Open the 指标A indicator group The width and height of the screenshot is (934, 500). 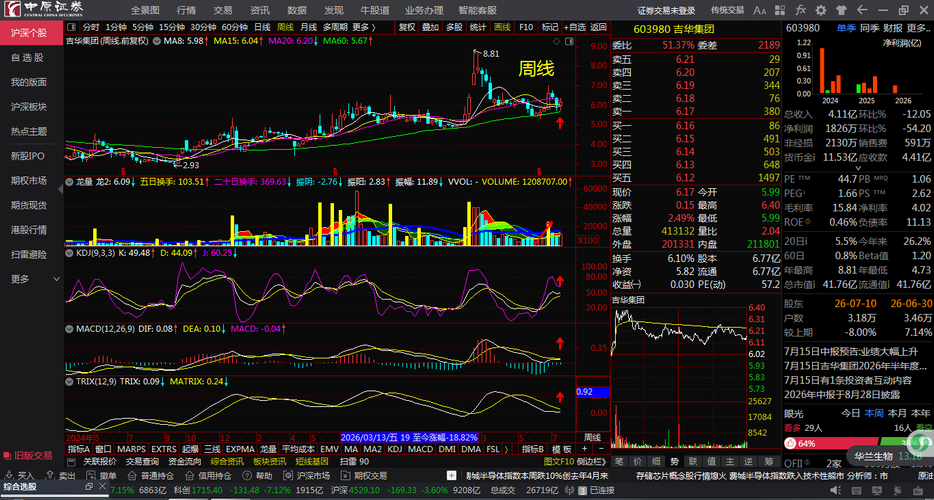pyautogui.click(x=79, y=449)
